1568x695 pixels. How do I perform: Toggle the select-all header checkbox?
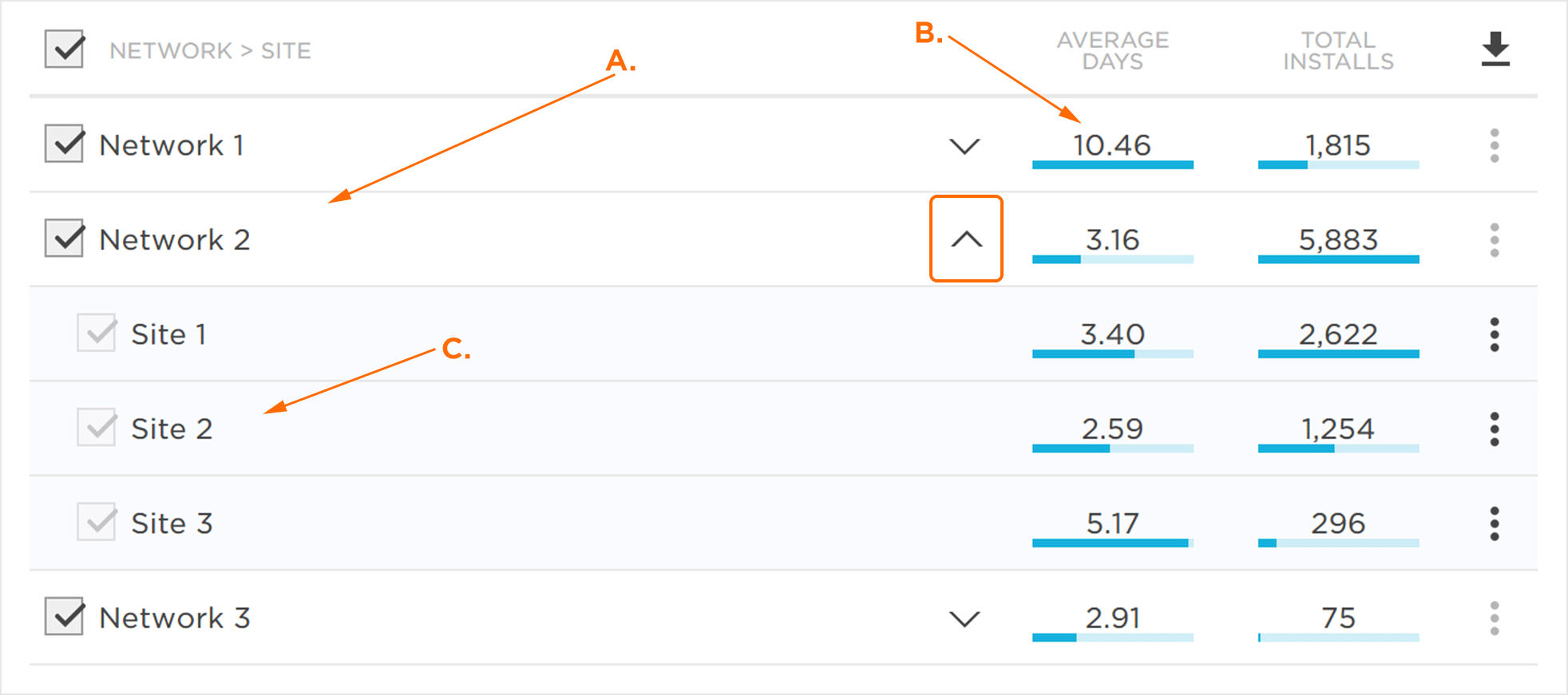[x=65, y=49]
